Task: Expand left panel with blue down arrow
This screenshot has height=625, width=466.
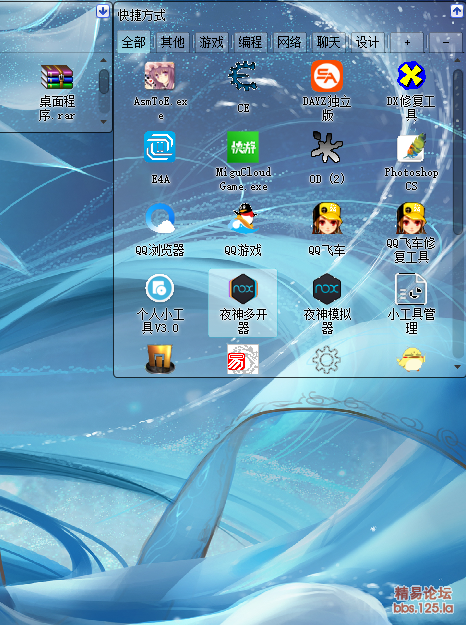Action: click(x=103, y=12)
